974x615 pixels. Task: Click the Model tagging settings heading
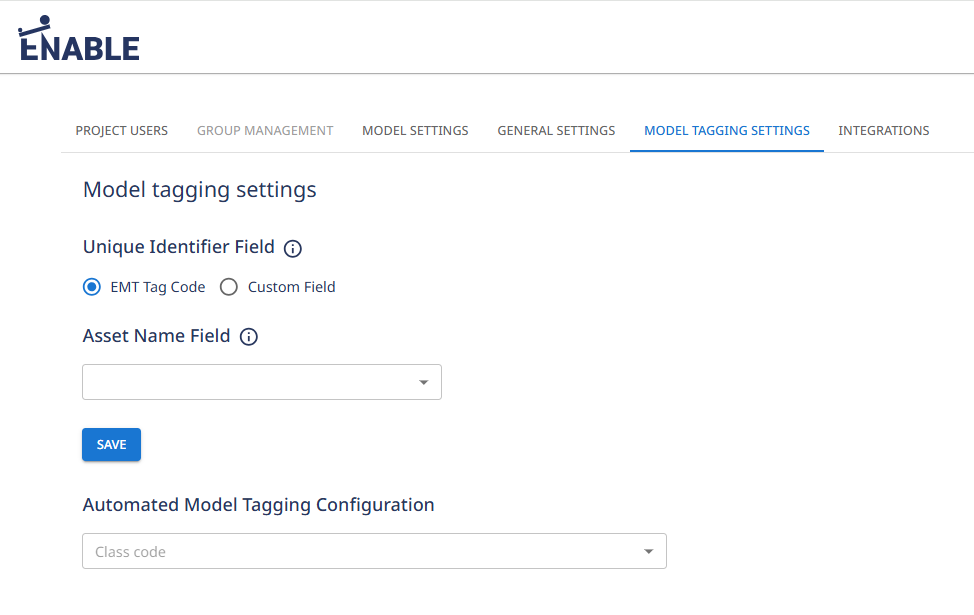(200, 190)
